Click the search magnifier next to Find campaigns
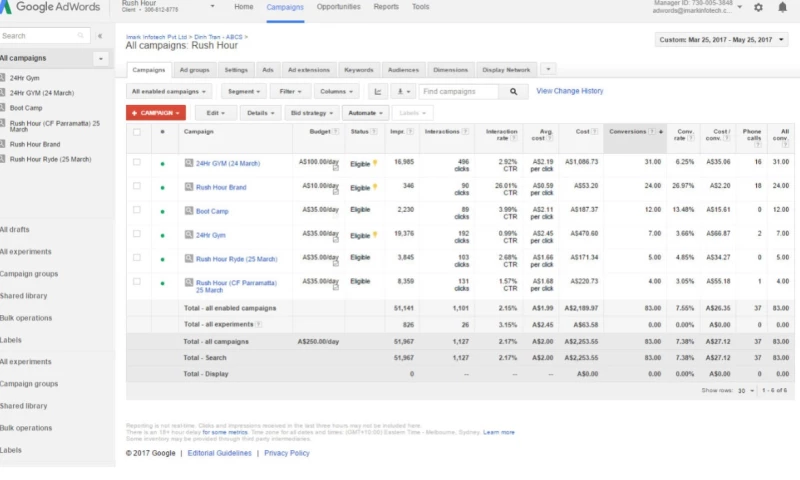This screenshot has width=800, height=480. tap(513, 91)
